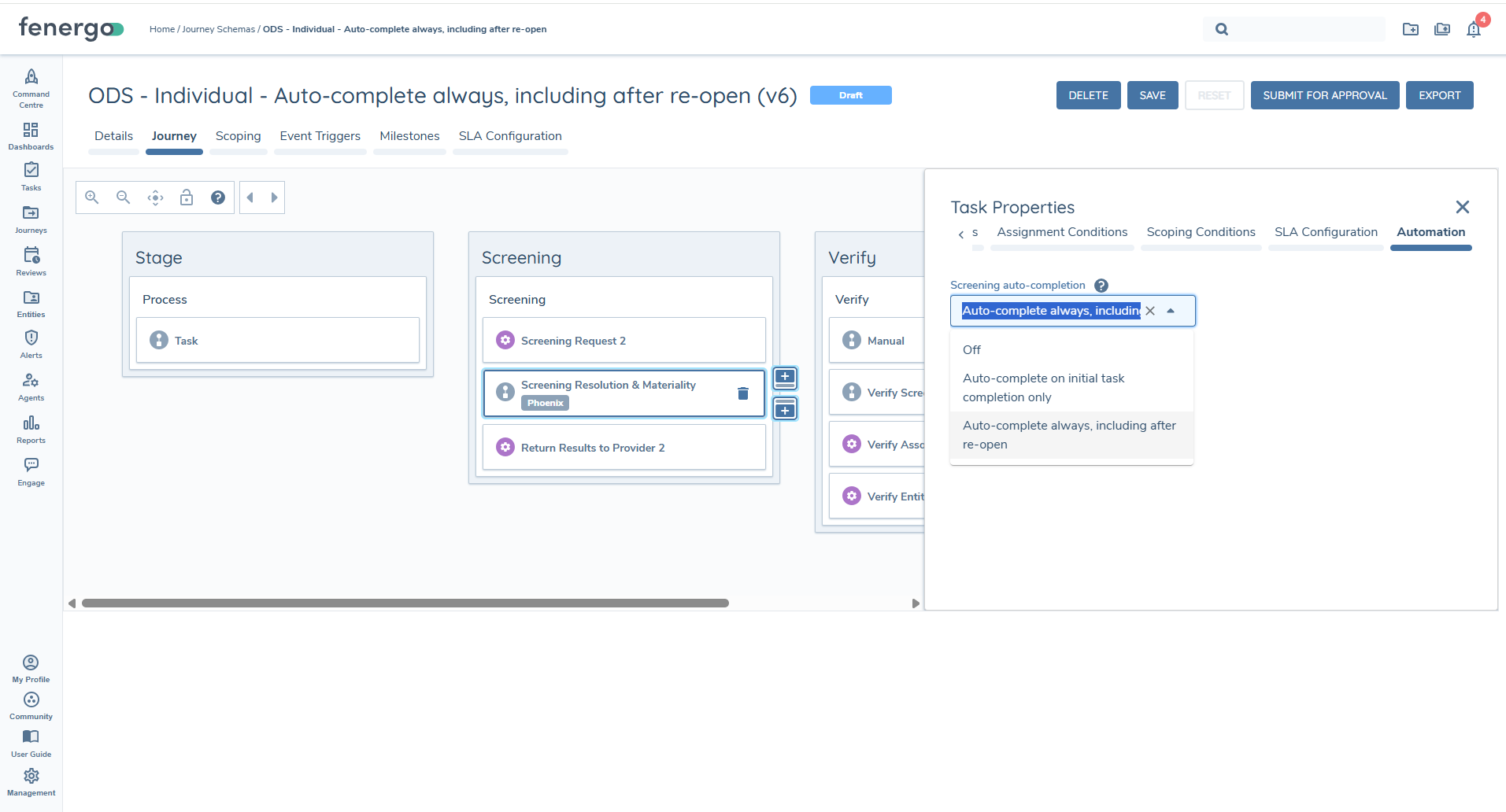This screenshot has width=1506, height=812.
Task: Open Reviews sidebar item
Action: [31, 262]
